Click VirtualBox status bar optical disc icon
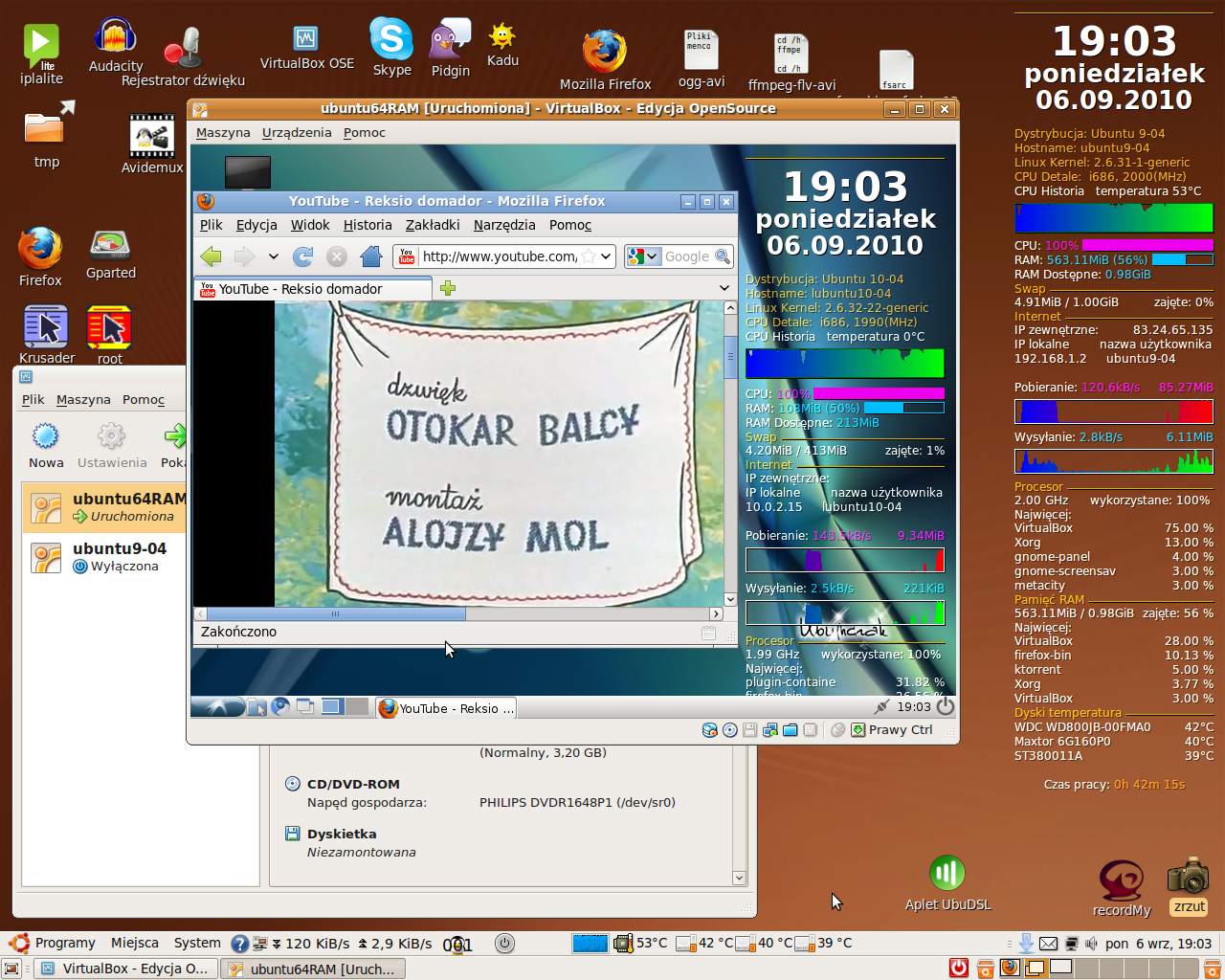The height and width of the screenshot is (980, 1225). (730, 730)
